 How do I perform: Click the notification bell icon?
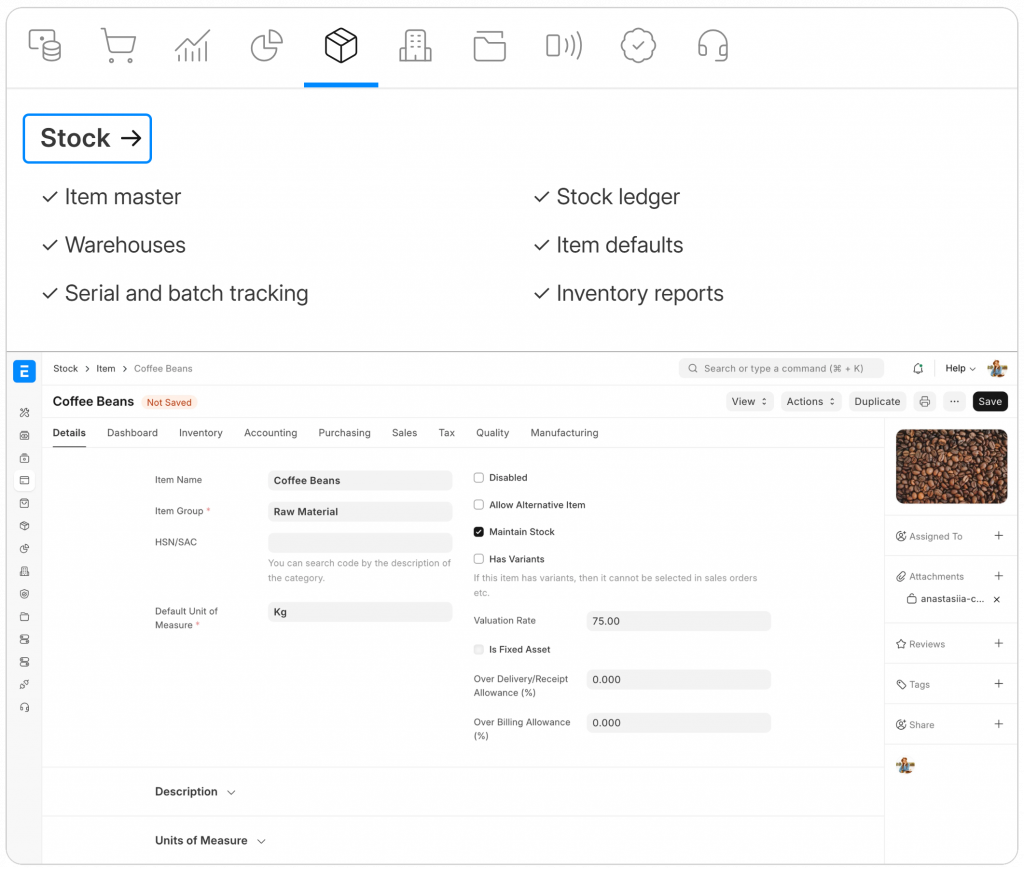(x=918, y=369)
